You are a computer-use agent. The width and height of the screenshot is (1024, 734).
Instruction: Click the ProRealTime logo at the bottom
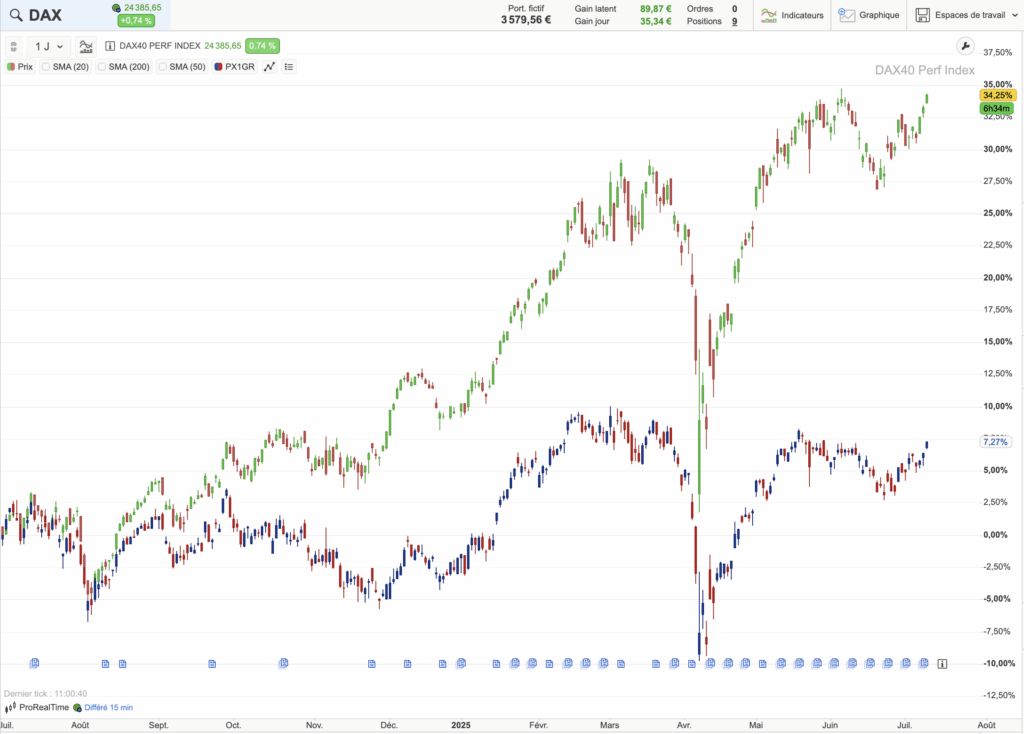click(x=37, y=707)
